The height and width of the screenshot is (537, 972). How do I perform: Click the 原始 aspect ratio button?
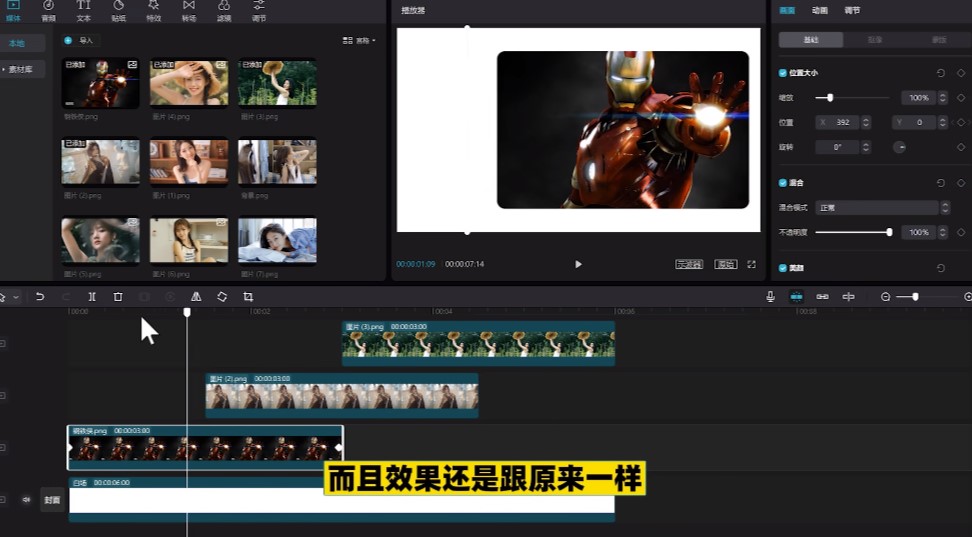pos(725,264)
